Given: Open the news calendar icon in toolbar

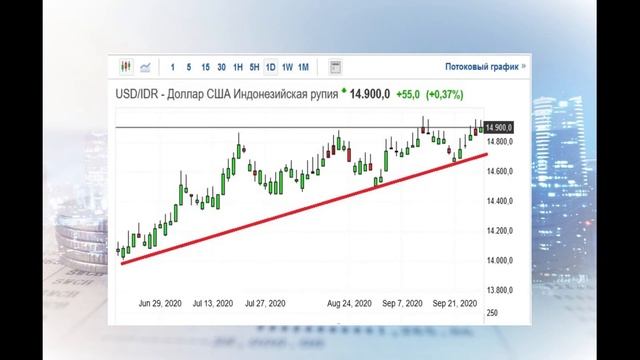Looking at the screenshot, I should pos(335,67).
